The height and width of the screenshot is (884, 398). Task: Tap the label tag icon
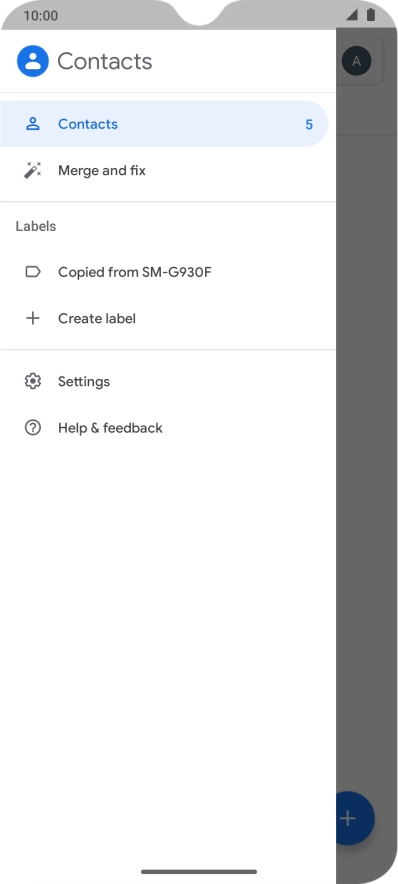(33, 272)
